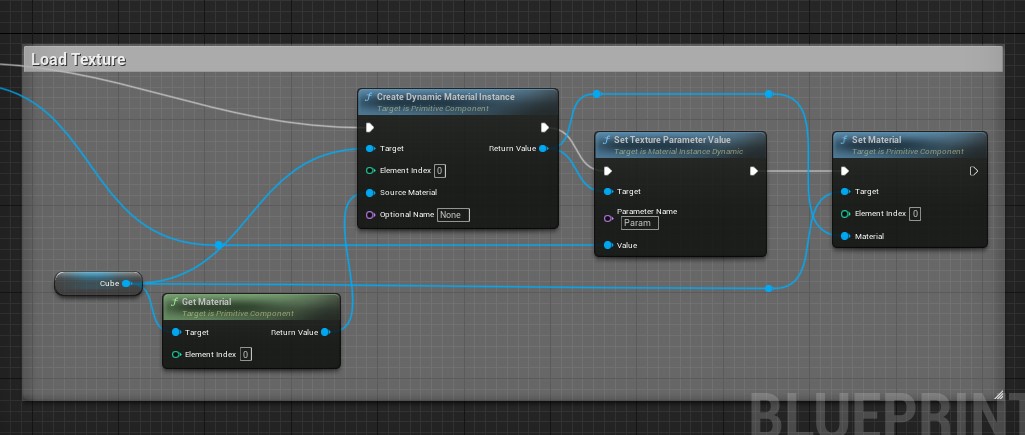Screen dimensions: 1025x435
Task: Click the Parameter Name input pin
Action: (x=608, y=218)
